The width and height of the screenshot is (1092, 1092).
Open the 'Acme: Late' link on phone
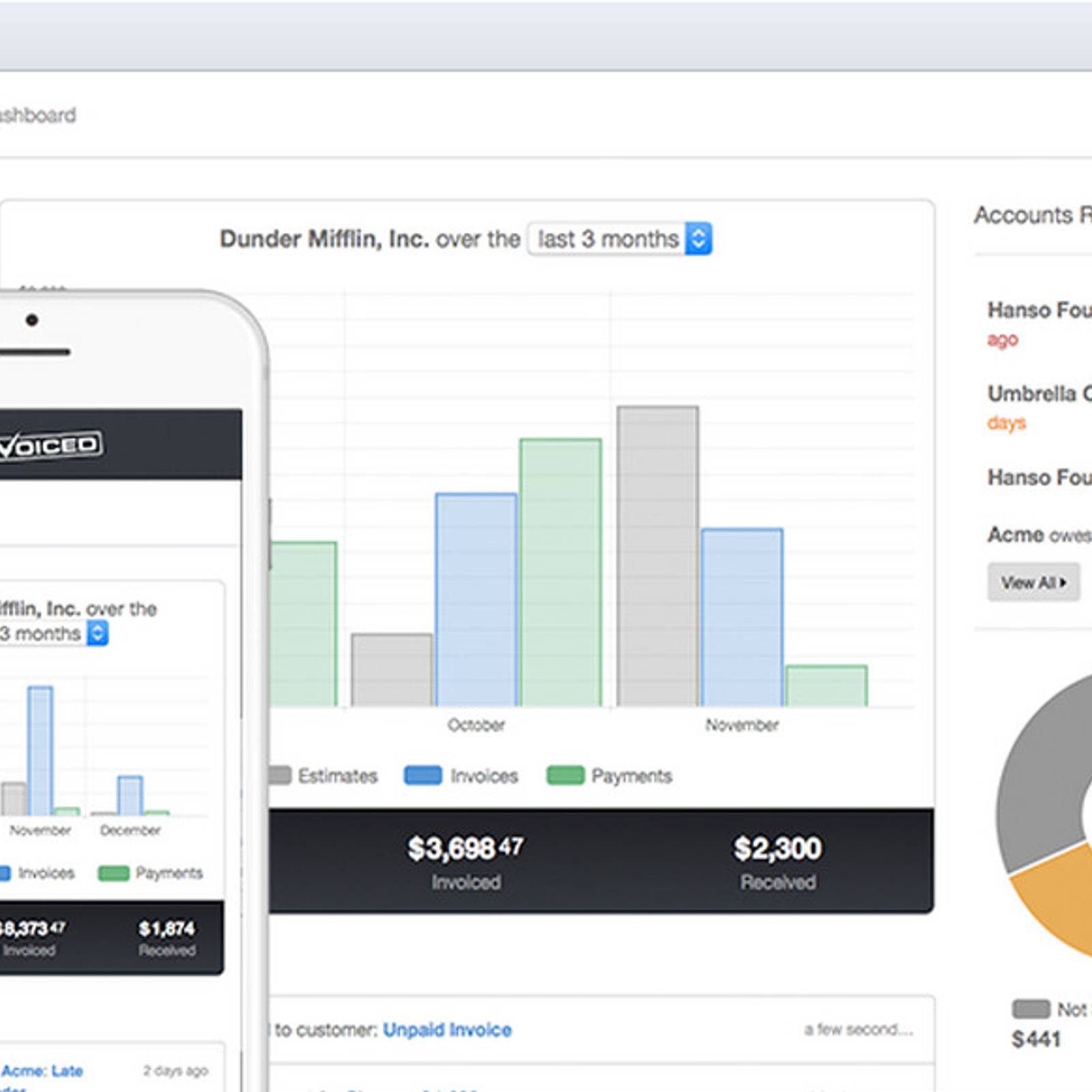(x=42, y=1071)
